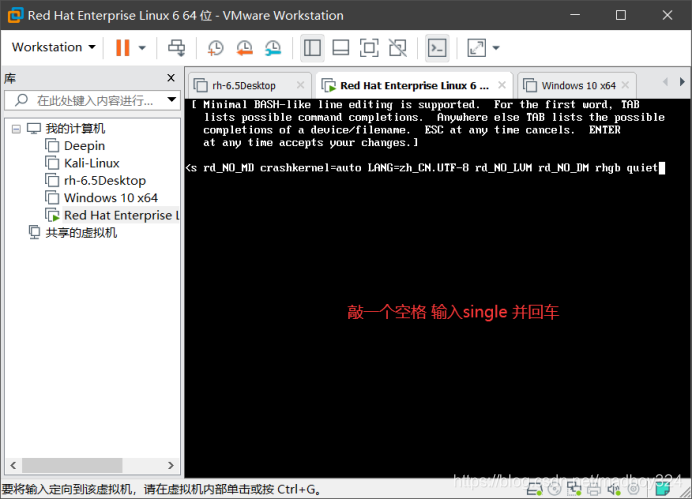Viewport: 692px width, 500px height.
Task: Open the library search filter dropdown
Action: point(172,100)
